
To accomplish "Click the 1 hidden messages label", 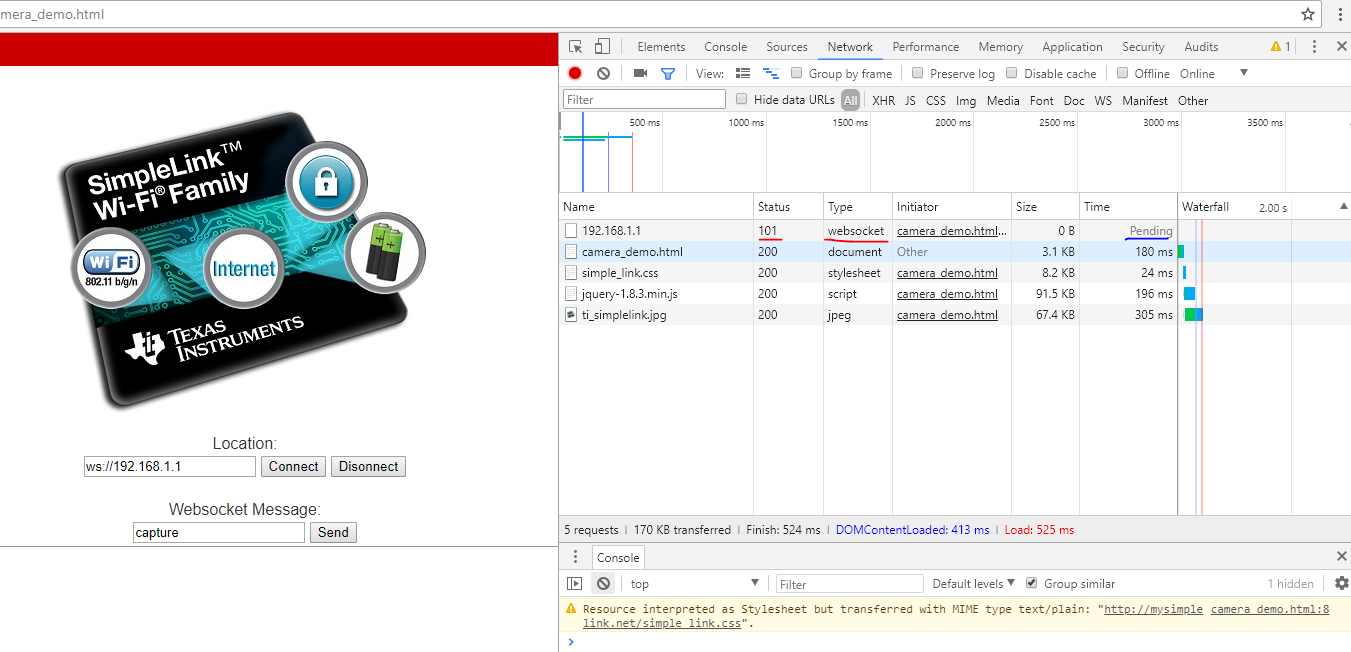I will coord(1291,584).
